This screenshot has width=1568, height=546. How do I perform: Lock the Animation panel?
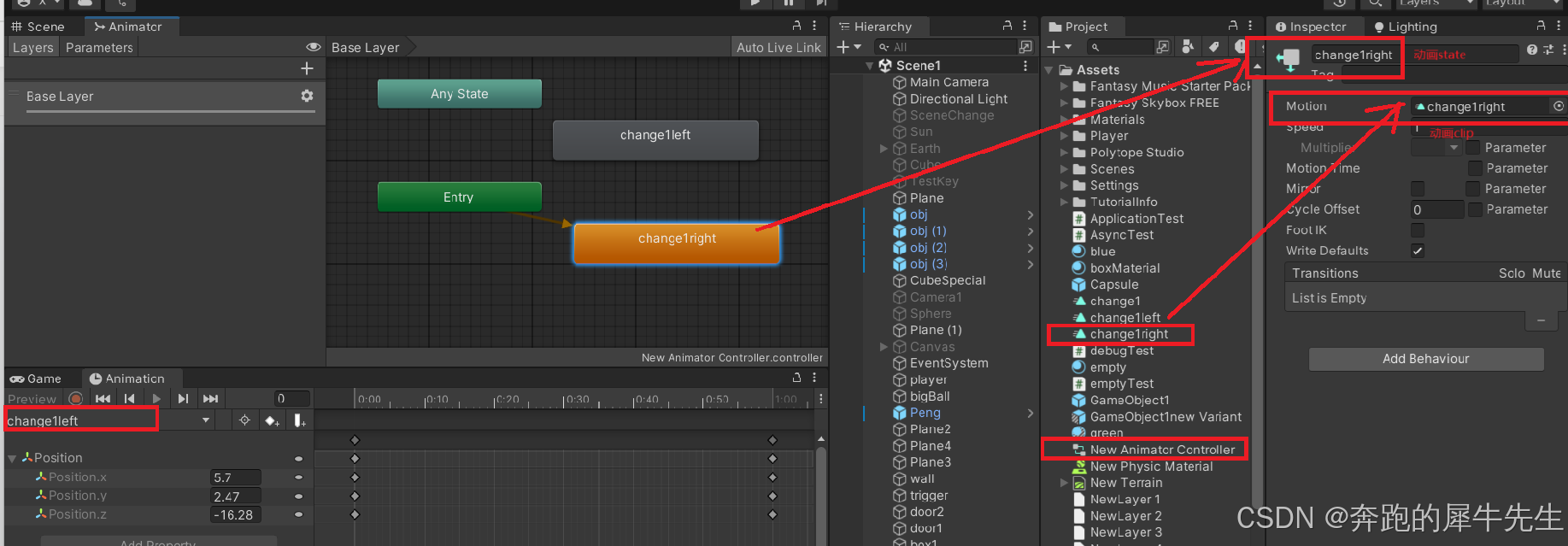[797, 378]
